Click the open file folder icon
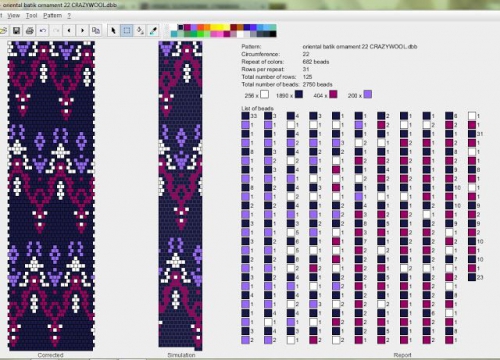The width and height of the screenshot is (500, 360). (3, 31)
